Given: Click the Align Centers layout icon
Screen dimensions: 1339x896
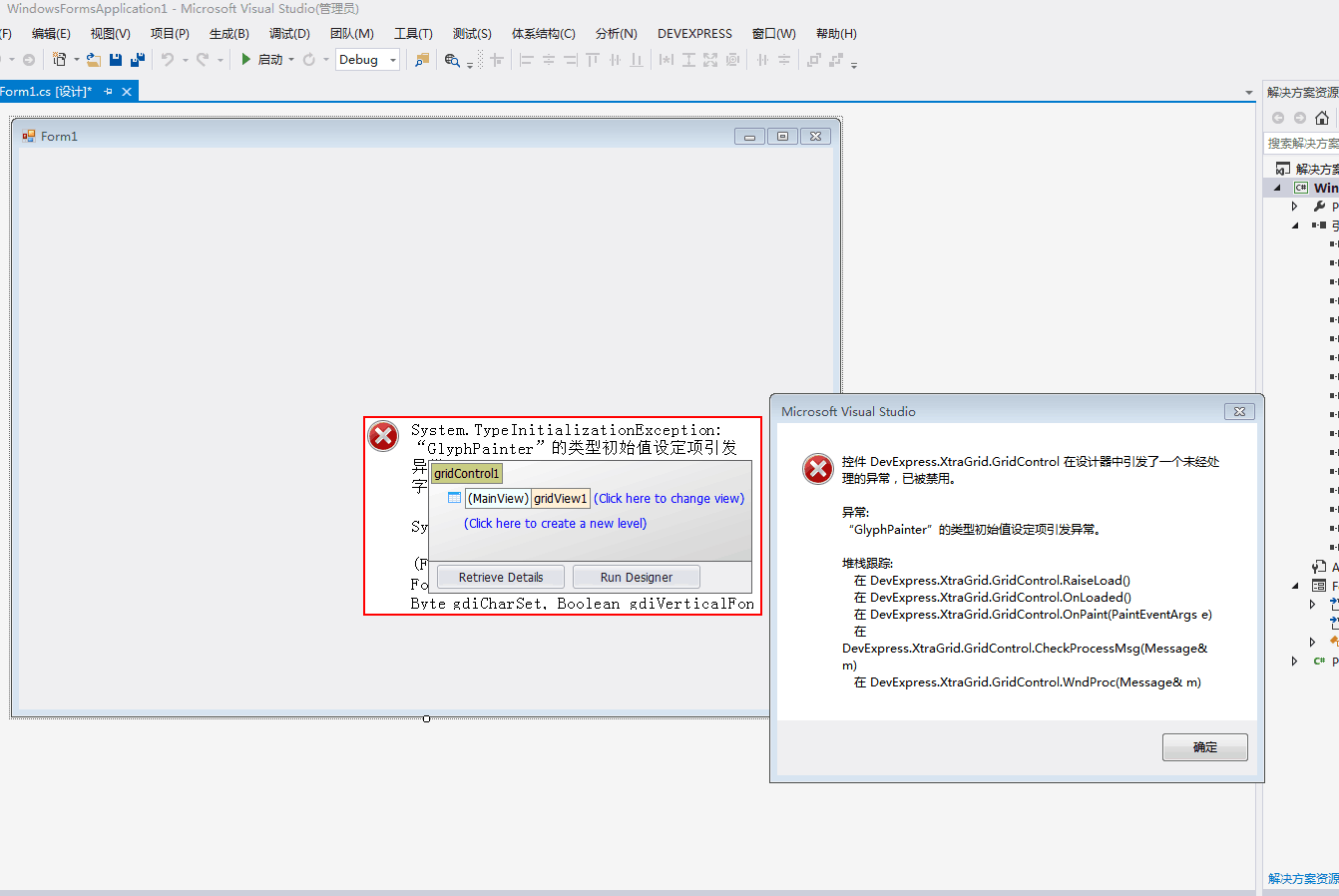Looking at the screenshot, I should (x=549, y=60).
